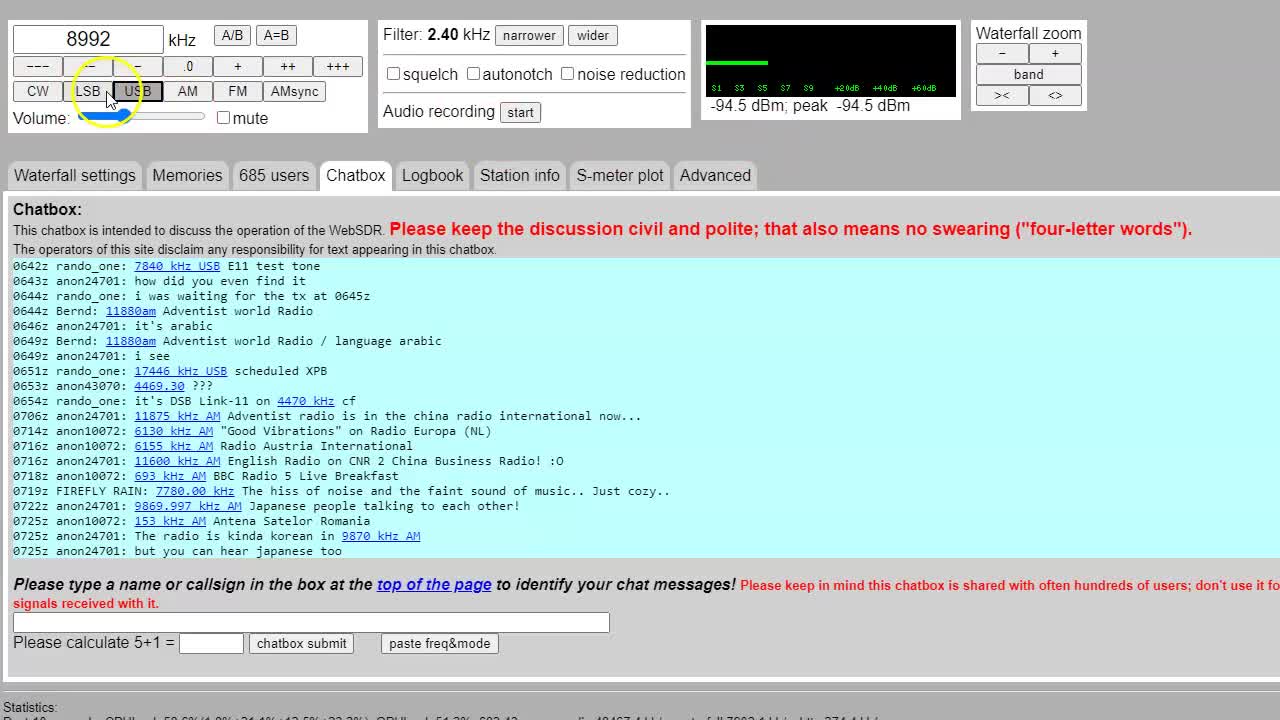Tick the mute checkbox

tap(223, 118)
